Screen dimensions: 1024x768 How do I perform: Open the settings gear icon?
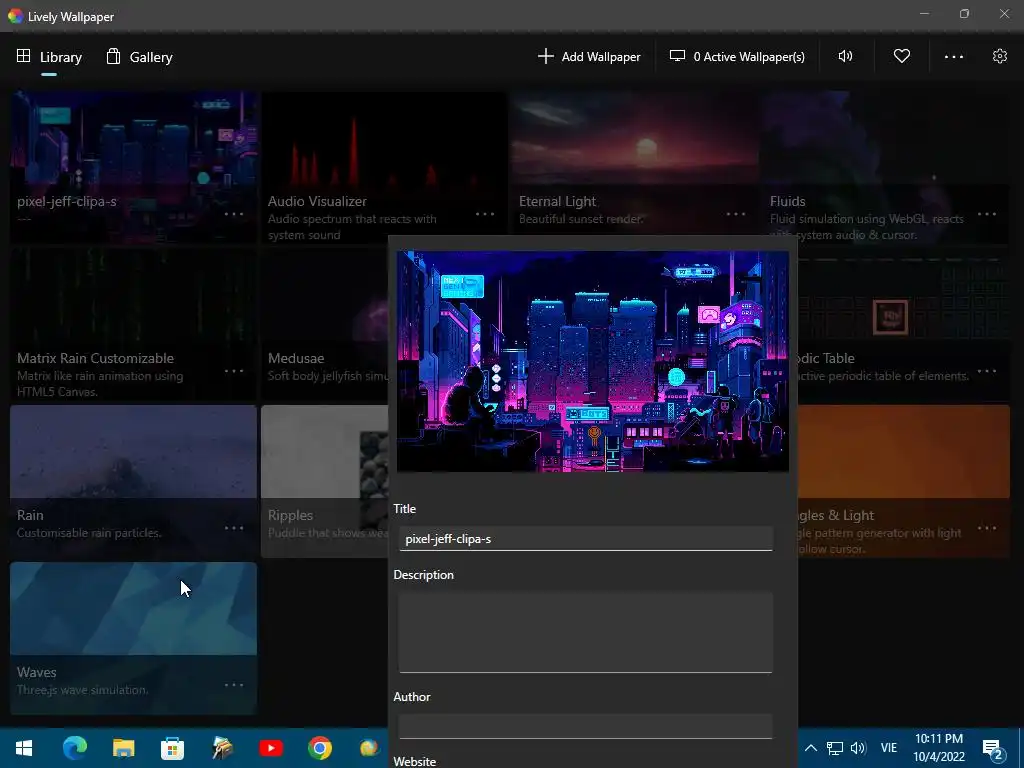[x=1000, y=56]
